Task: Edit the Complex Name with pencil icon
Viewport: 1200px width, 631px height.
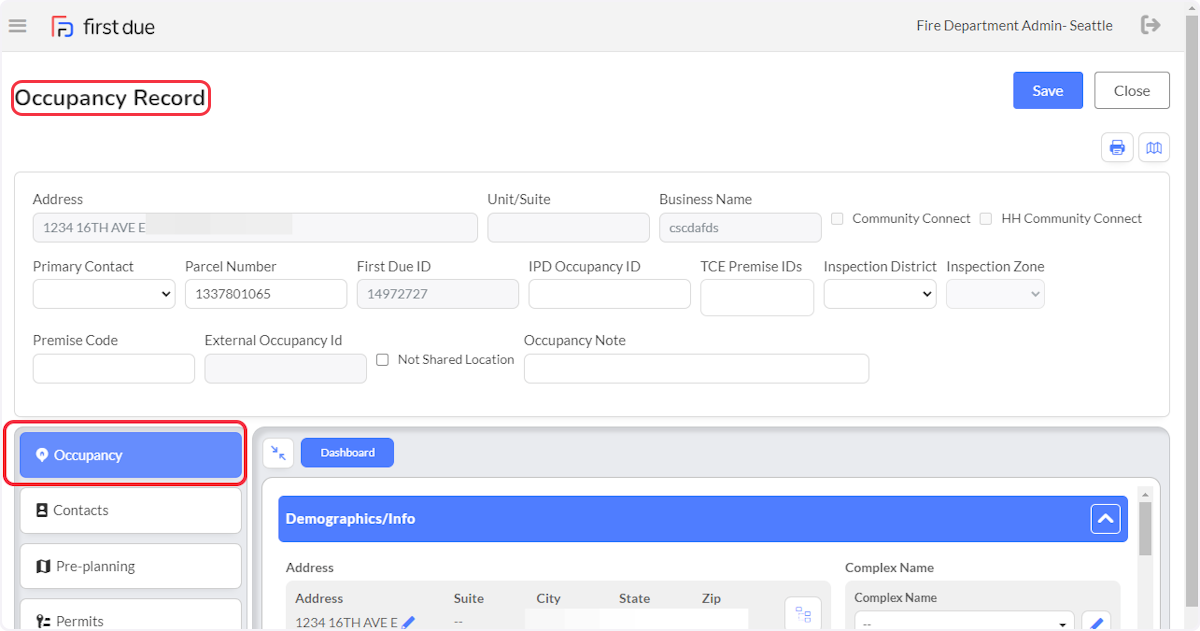Action: tap(1096, 623)
